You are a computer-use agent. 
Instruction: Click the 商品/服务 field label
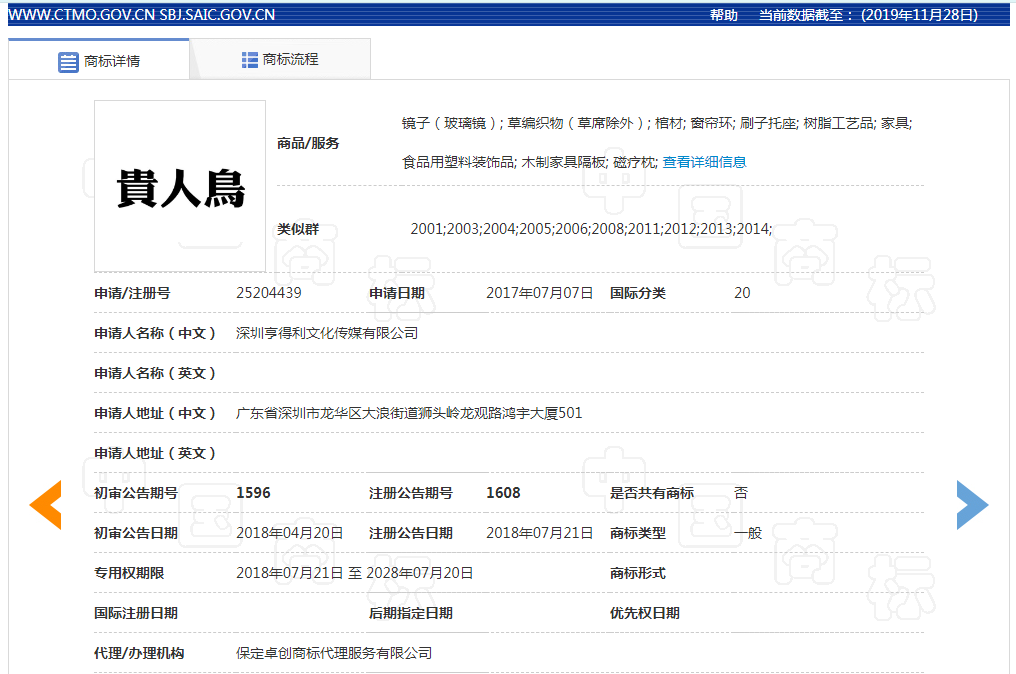click(x=308, y=143)
